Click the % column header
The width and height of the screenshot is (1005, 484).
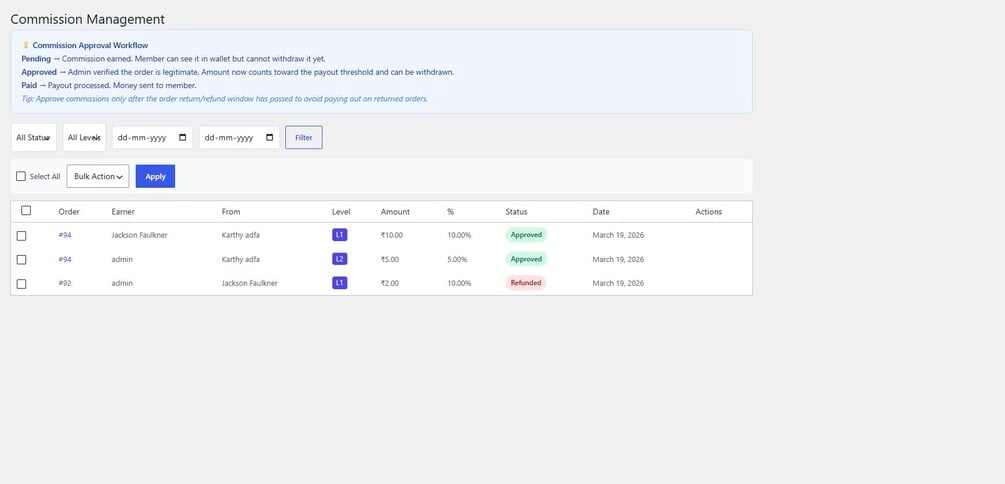click(451, 212)
